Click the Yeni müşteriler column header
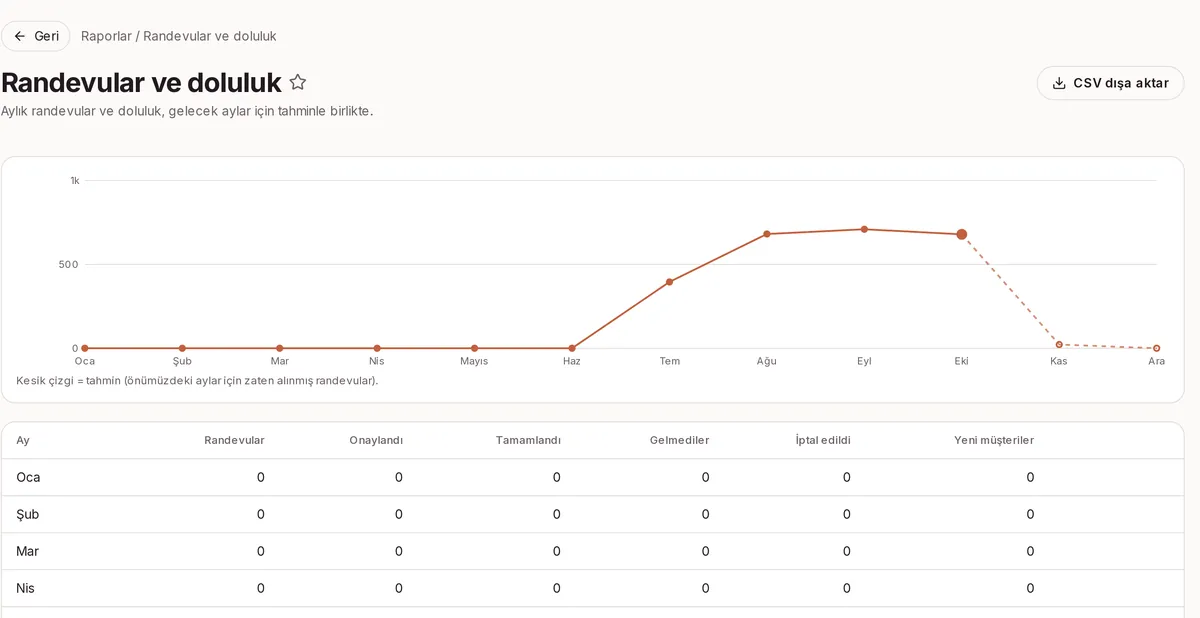This screenshot has width=1200, height=618. tap(994, 440)
